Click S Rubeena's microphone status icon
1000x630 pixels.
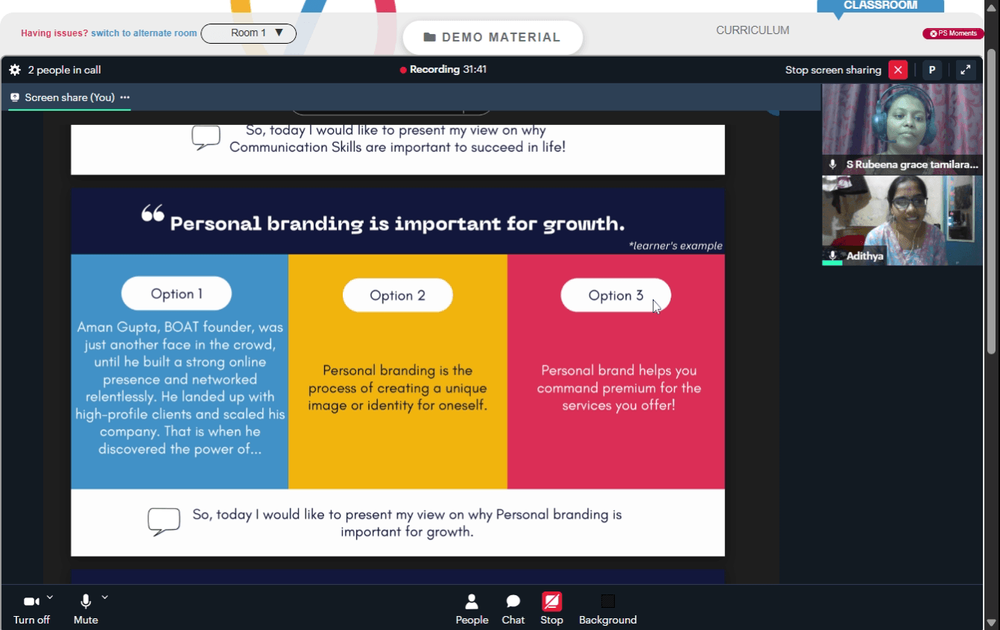(x=832, y=165)
